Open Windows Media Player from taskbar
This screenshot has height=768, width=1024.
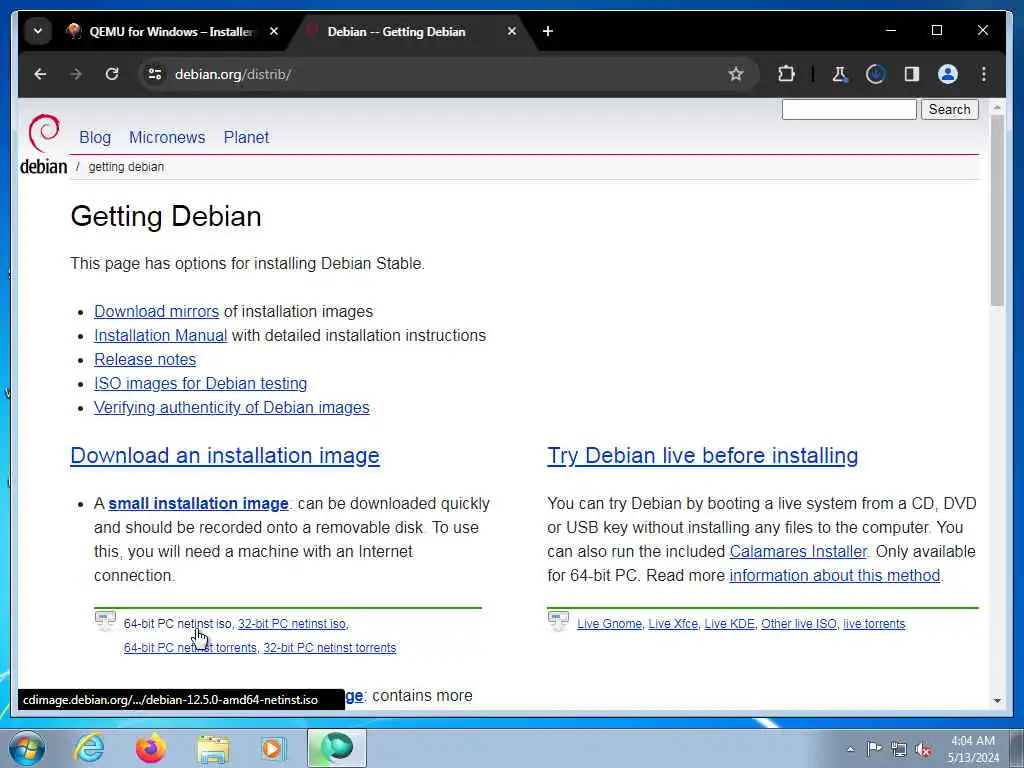pyautogui.click(x=273, y=748)
